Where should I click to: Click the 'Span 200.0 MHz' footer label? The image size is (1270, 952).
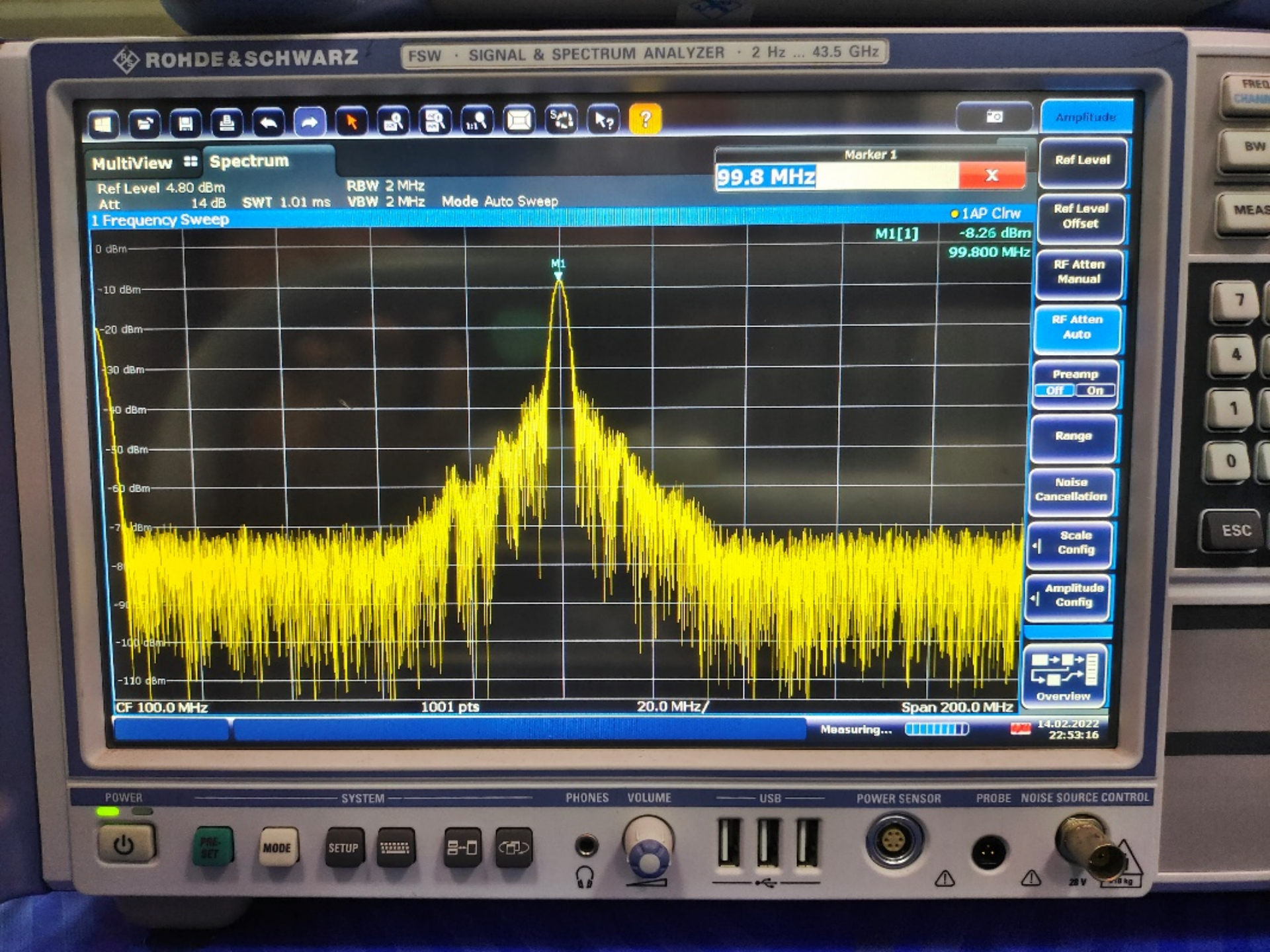pyautogui.click(x=956, y=707)
